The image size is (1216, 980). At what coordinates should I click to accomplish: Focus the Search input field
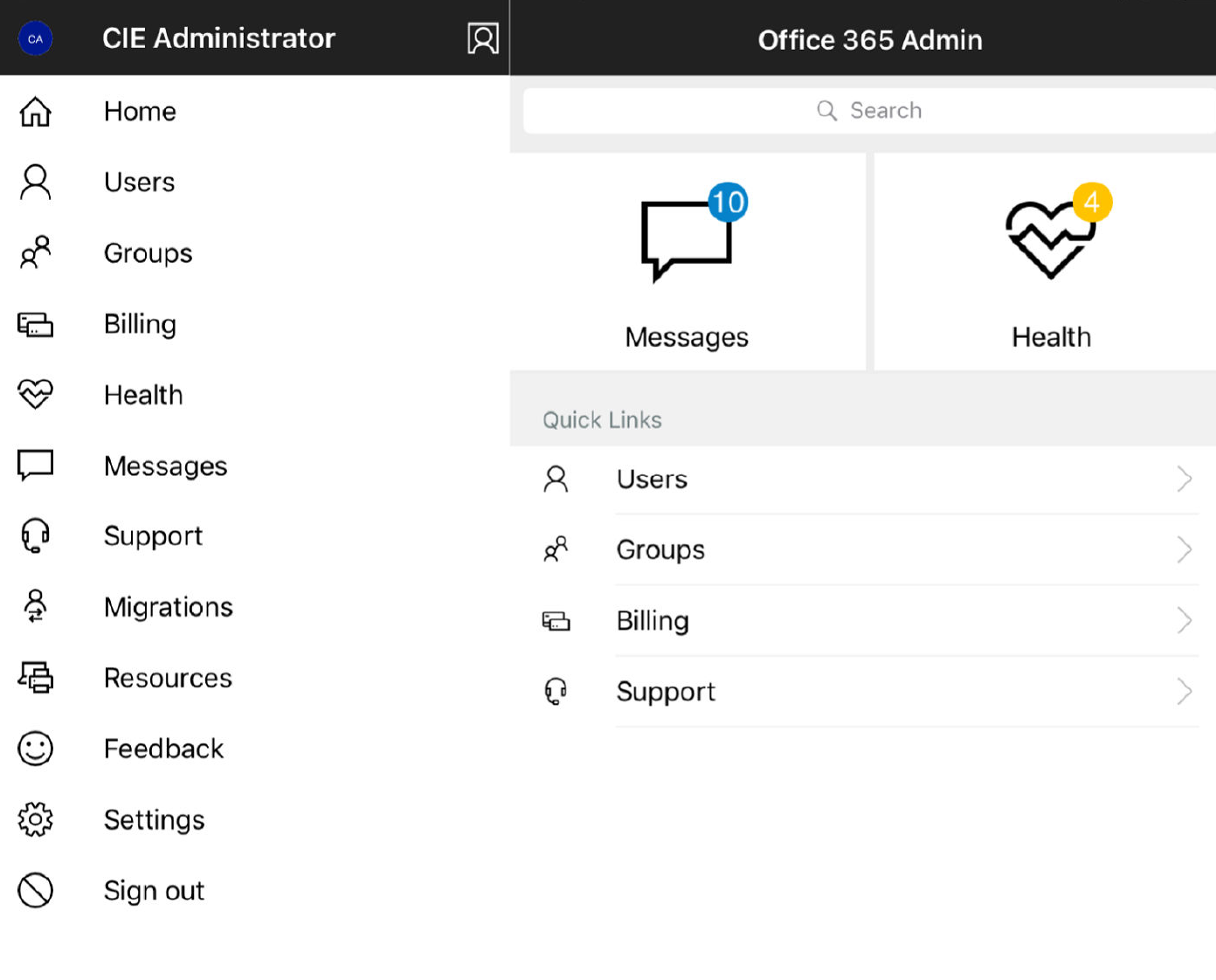pyautogui.click(x=869, y=110)
